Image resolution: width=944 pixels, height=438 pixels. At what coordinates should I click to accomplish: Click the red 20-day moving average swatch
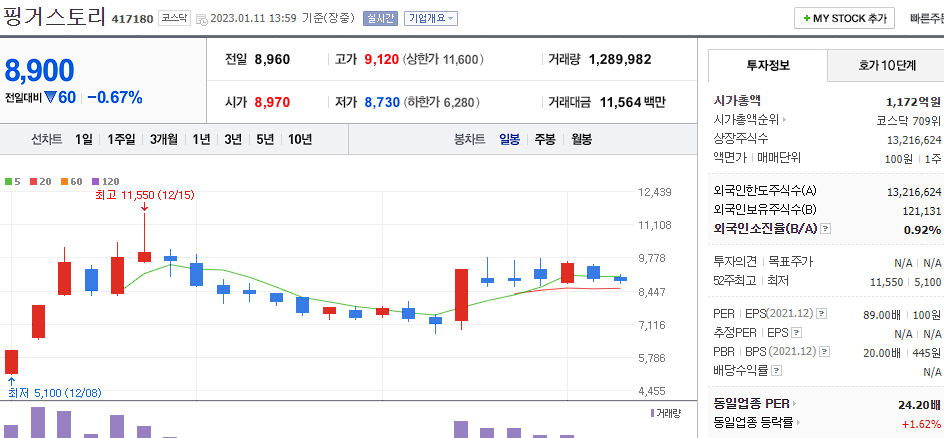tap(34, 181)
